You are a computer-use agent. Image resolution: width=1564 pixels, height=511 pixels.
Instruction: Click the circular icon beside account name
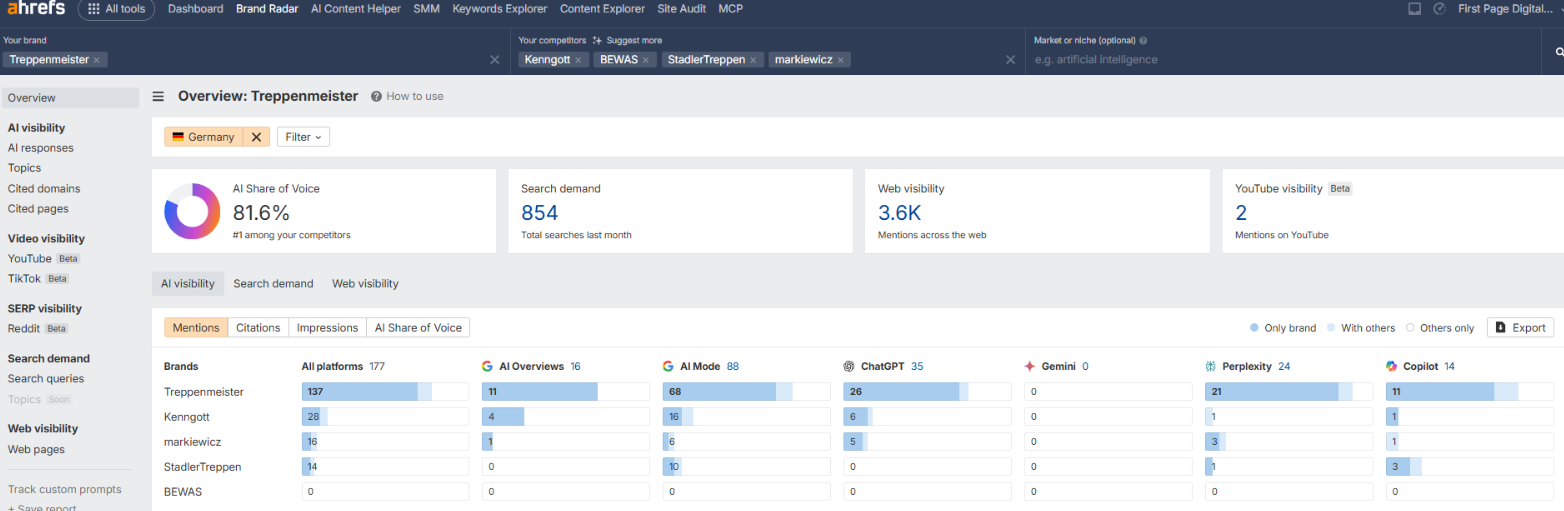click(x=1439, y=9)
